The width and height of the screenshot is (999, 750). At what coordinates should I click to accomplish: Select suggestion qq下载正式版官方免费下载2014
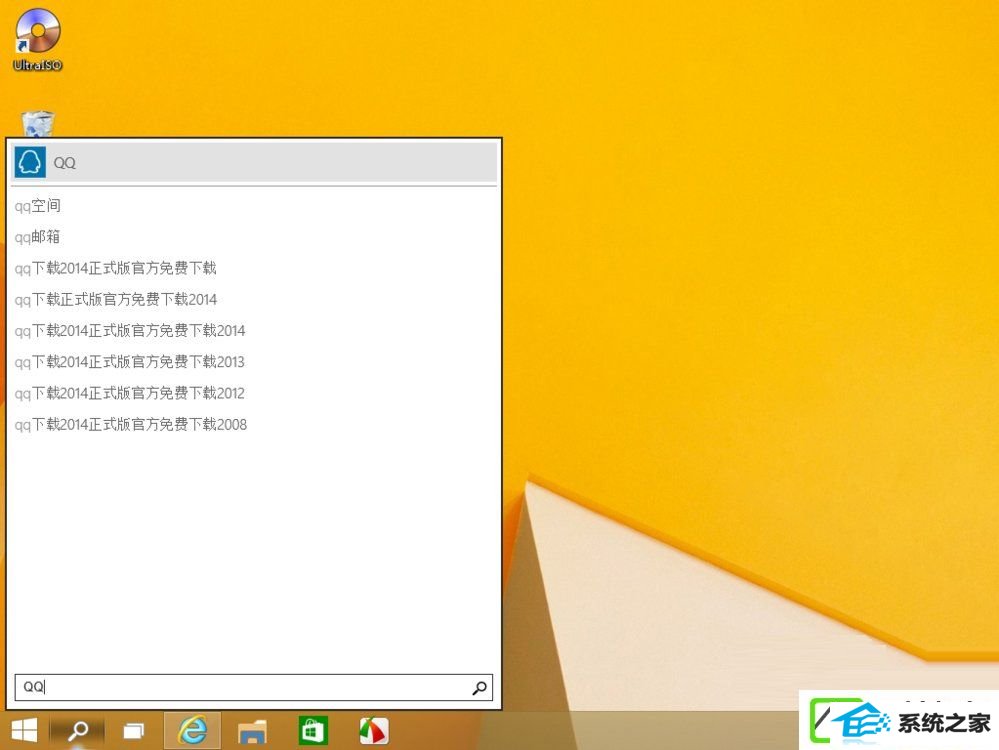click(115, 299)
